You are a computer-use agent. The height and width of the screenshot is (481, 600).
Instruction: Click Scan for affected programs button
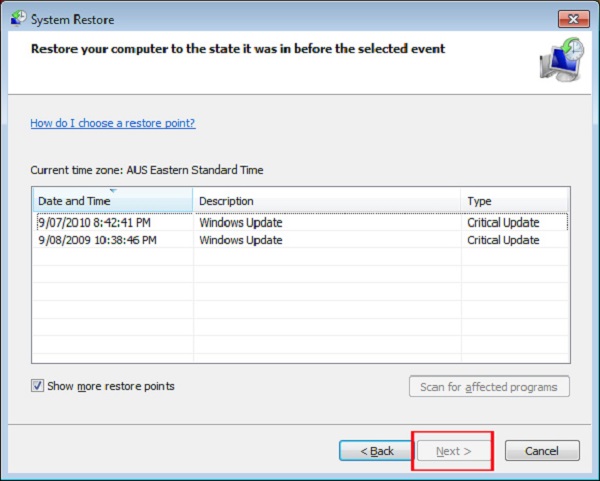click(x=489, y=387)
